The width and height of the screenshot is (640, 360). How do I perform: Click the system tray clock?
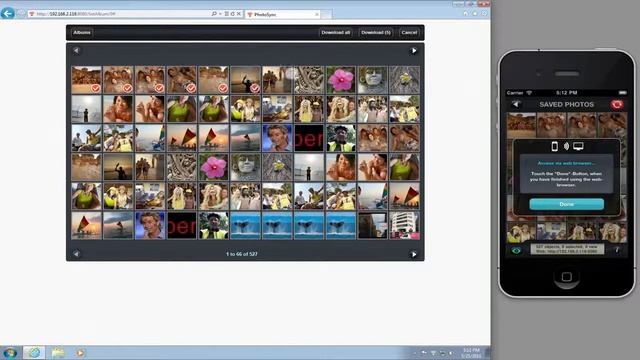coord(471,353)
